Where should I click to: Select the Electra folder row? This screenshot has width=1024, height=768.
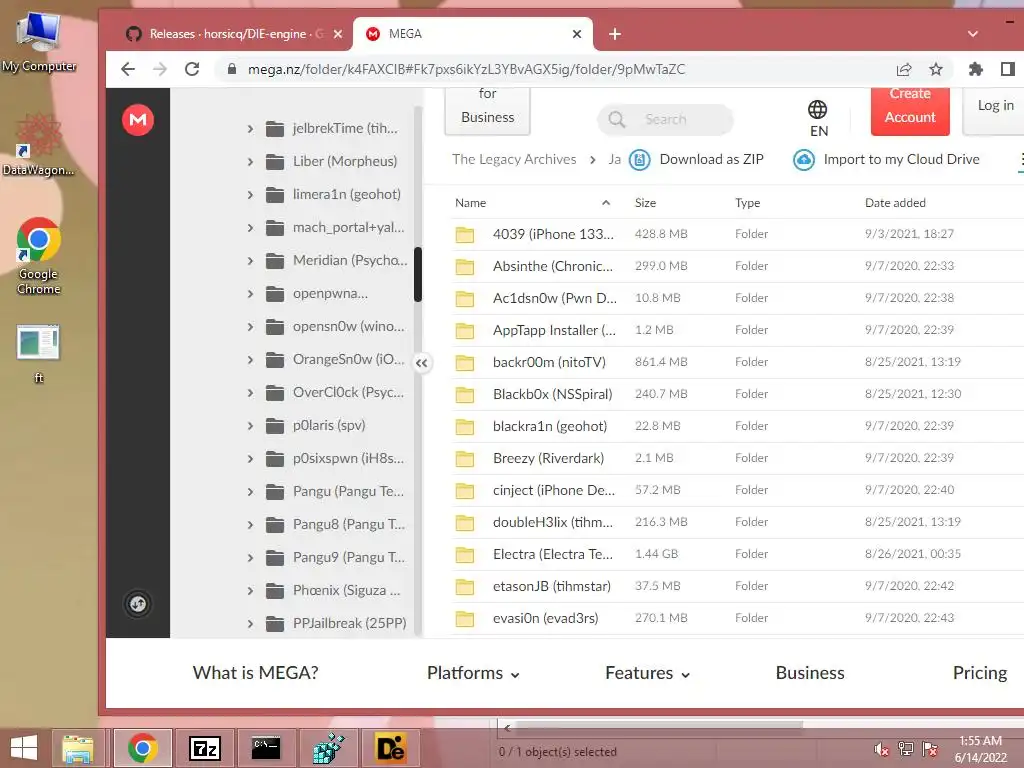(738, 554)
